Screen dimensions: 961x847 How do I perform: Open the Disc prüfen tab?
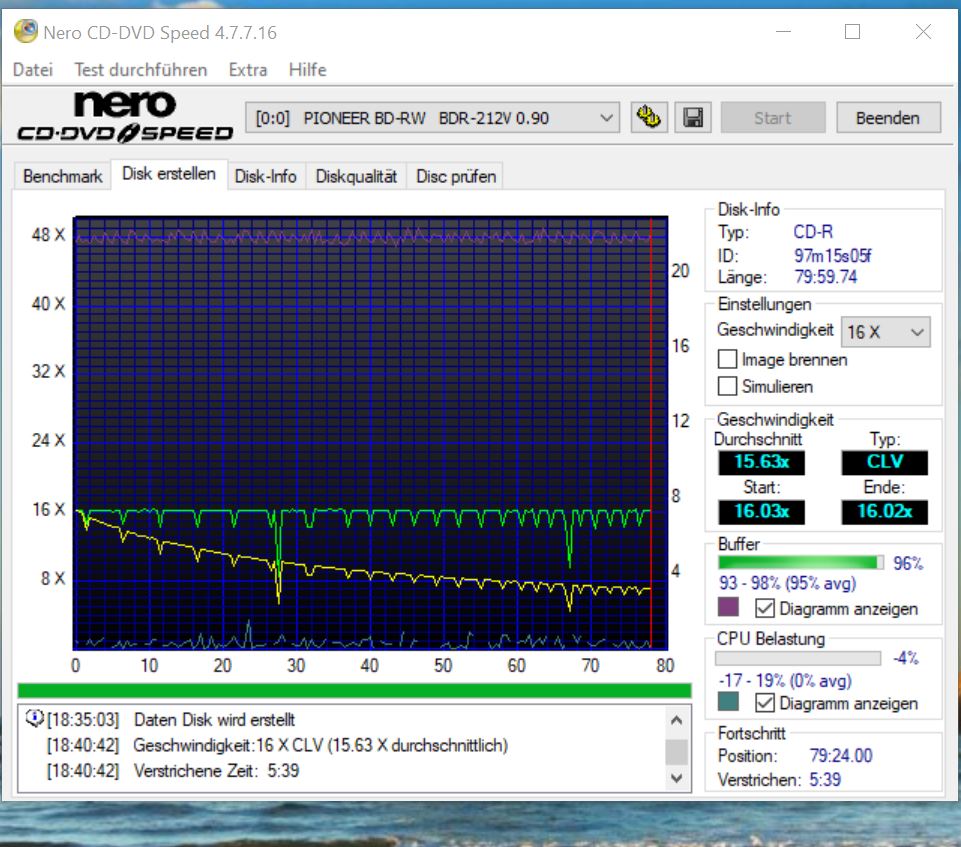(x=456, y=177)
